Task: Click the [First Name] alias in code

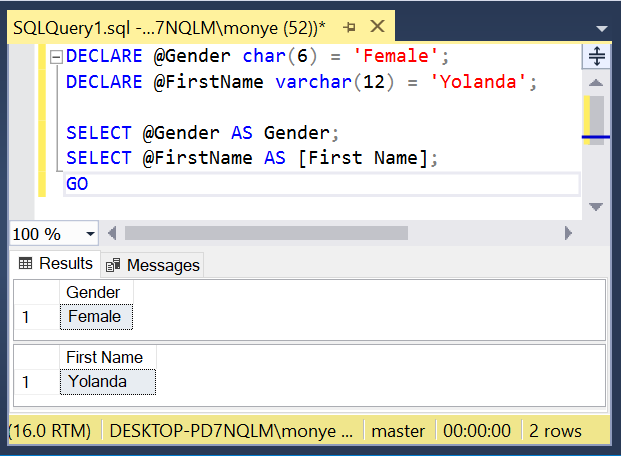Action: (x=363, y=158)
